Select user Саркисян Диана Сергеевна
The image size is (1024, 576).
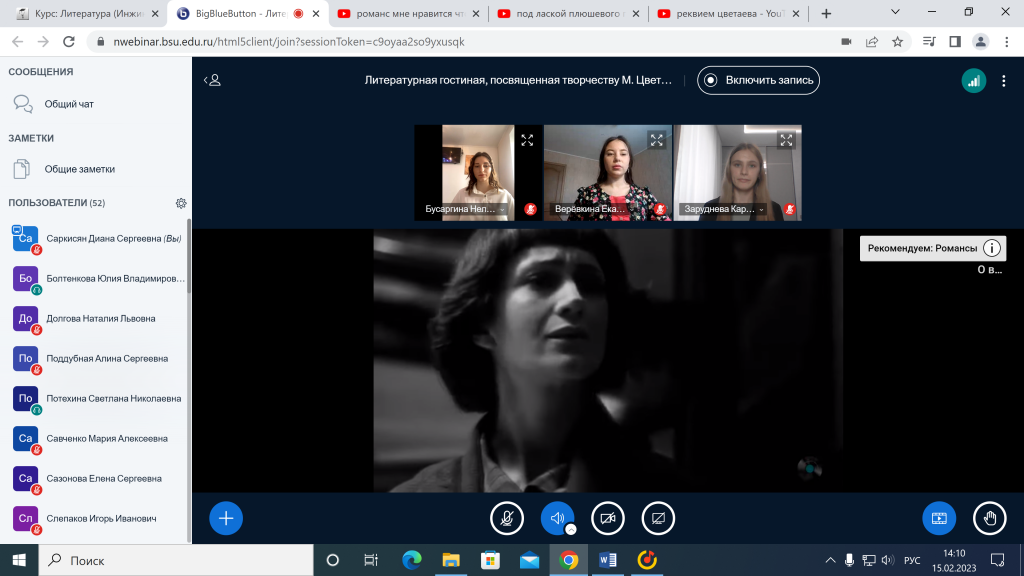click(98, 239)
